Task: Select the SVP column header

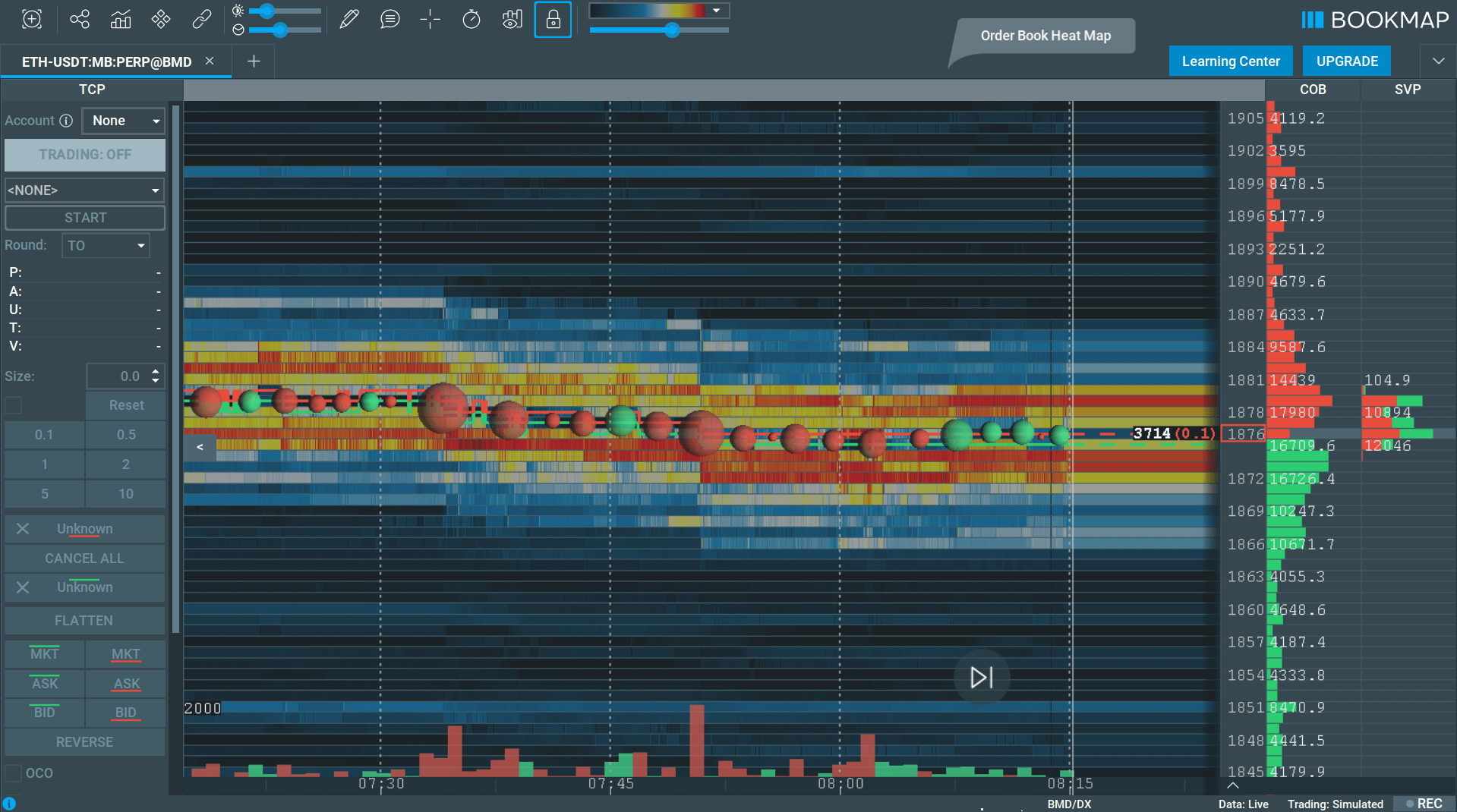Action: [x=1408, y=90]
